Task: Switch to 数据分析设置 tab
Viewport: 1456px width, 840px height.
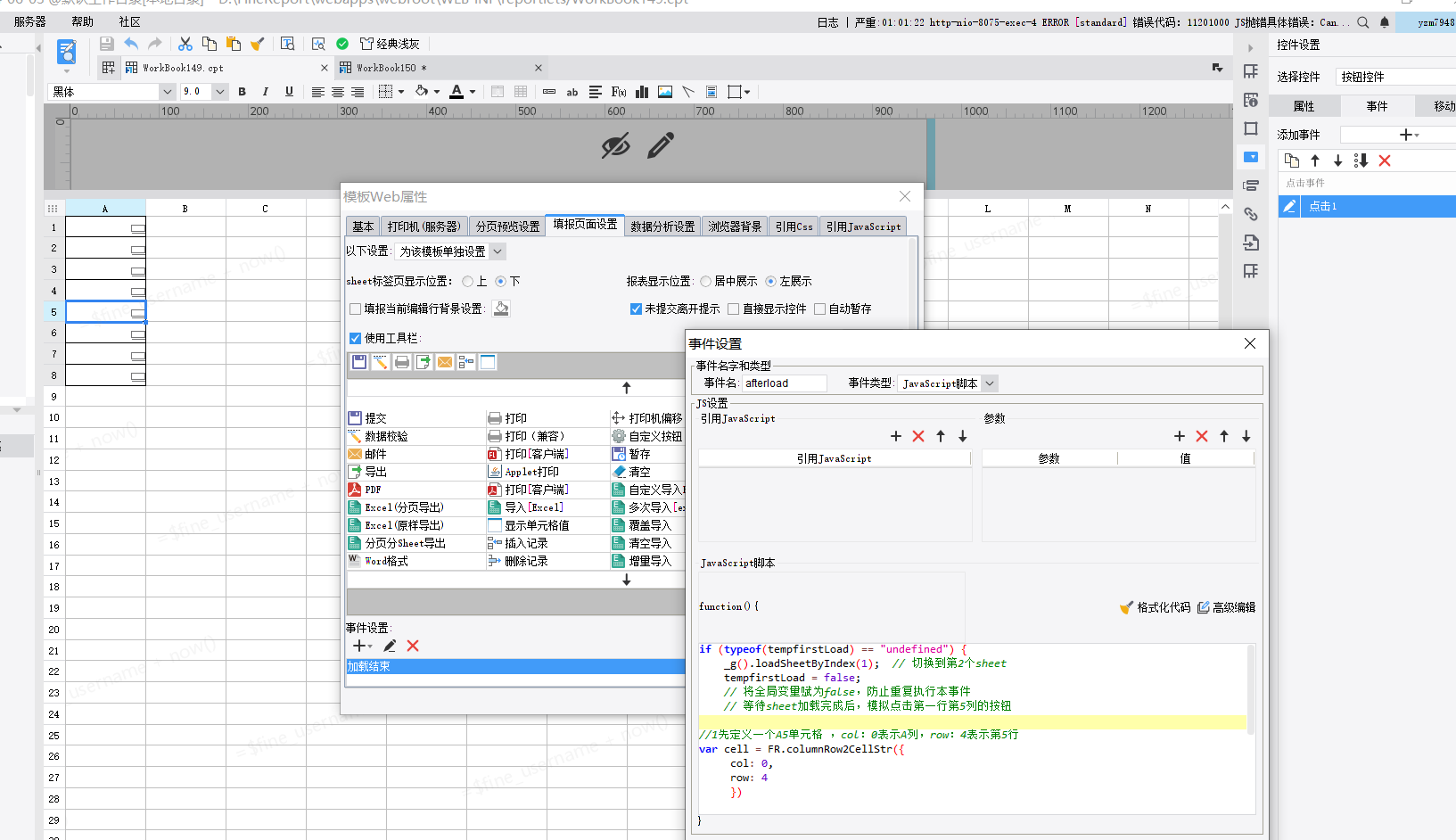Action: pos(662,226)
